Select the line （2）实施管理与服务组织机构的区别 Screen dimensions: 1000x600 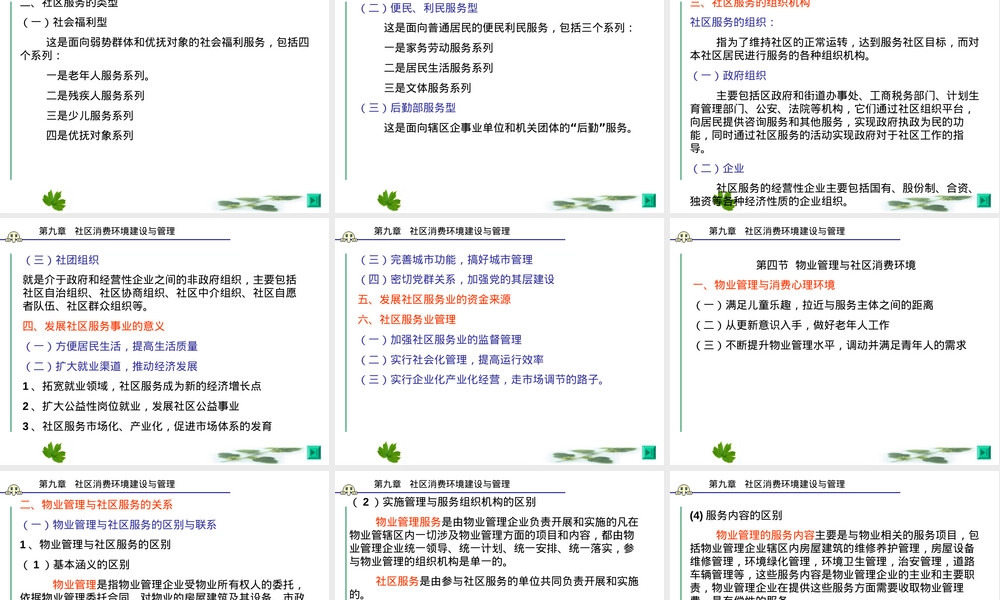[444, 502]
